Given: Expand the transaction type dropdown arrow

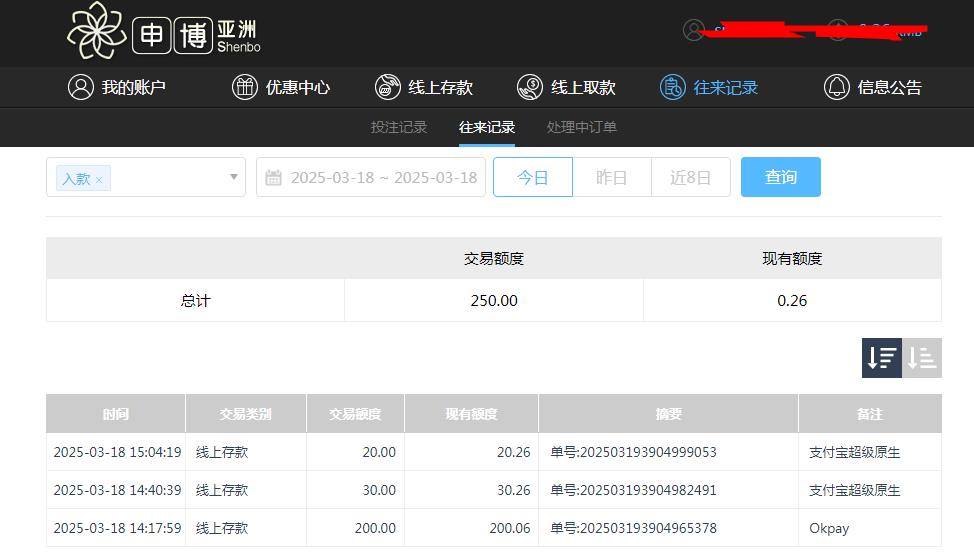Looking at the screenshot, I should pyautogui.click(x=234, y=177).
